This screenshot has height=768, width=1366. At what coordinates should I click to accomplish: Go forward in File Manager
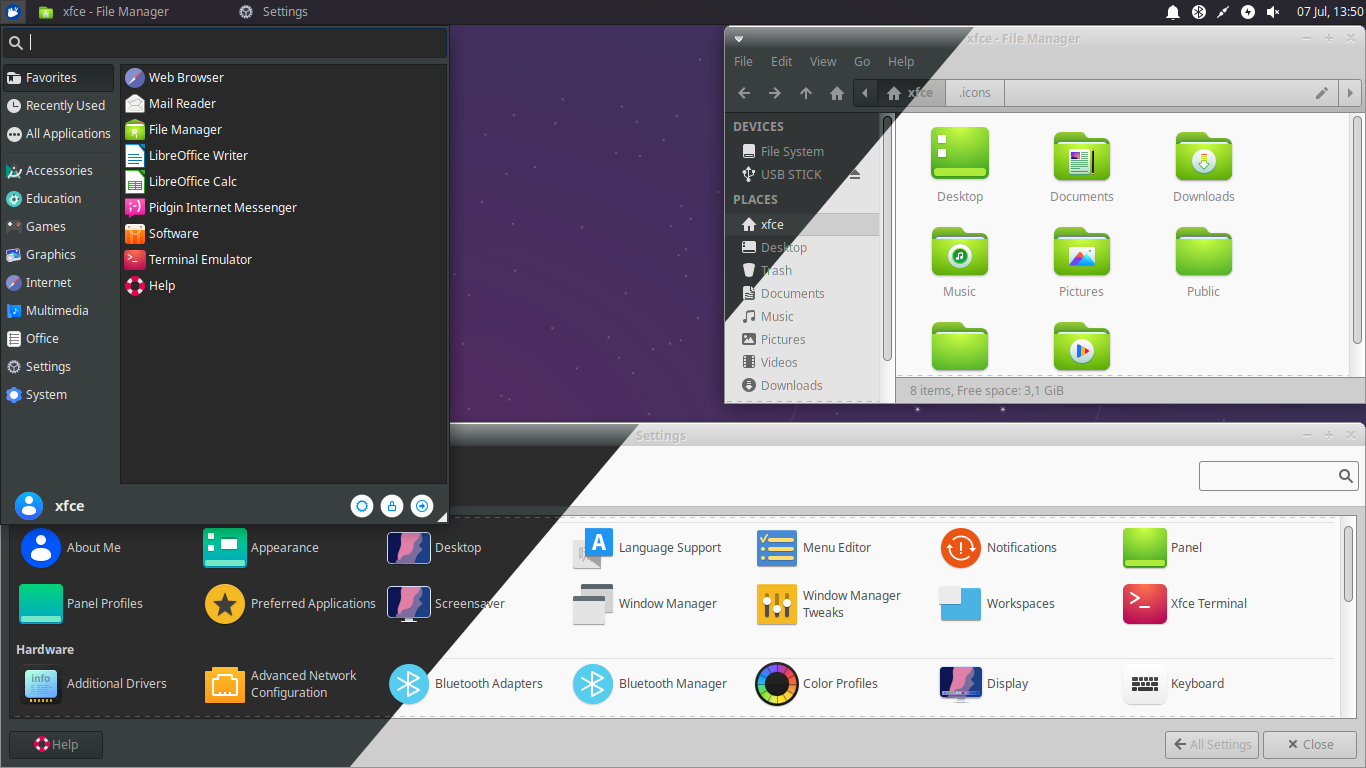coord(775,93)
